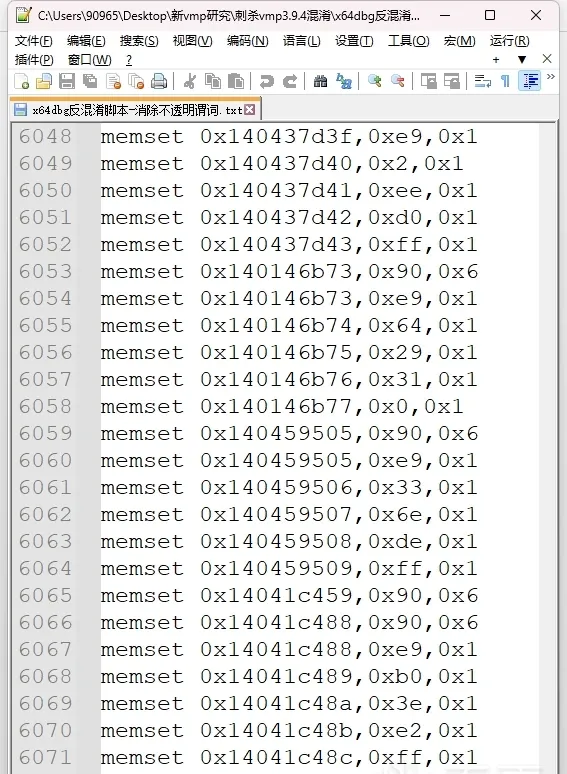The width and height of the screenshot is (567, 774).
Task: Click the Replace icon
Action: pos(343,81)
